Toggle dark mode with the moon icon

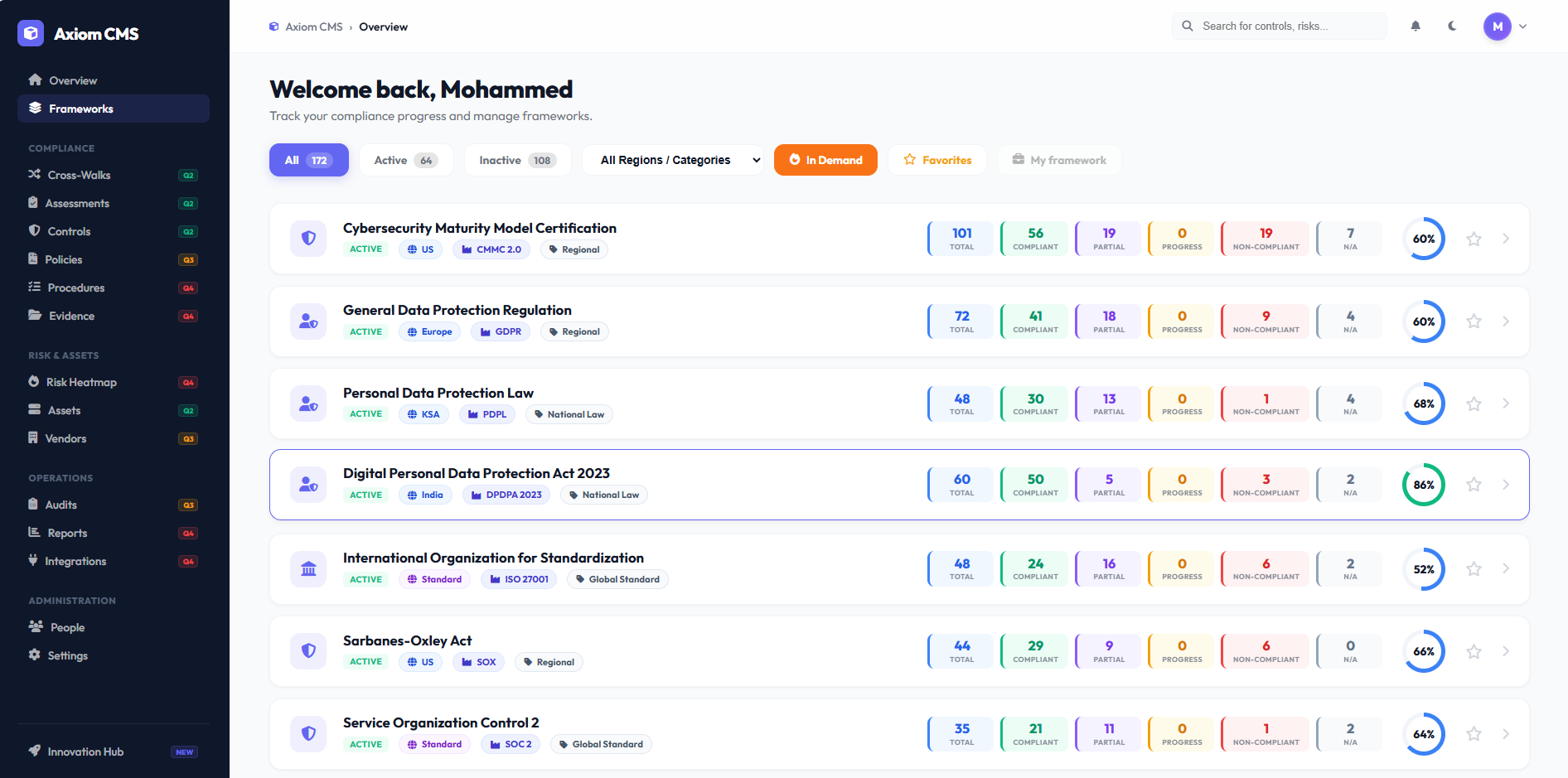(x=1452, y=27)
